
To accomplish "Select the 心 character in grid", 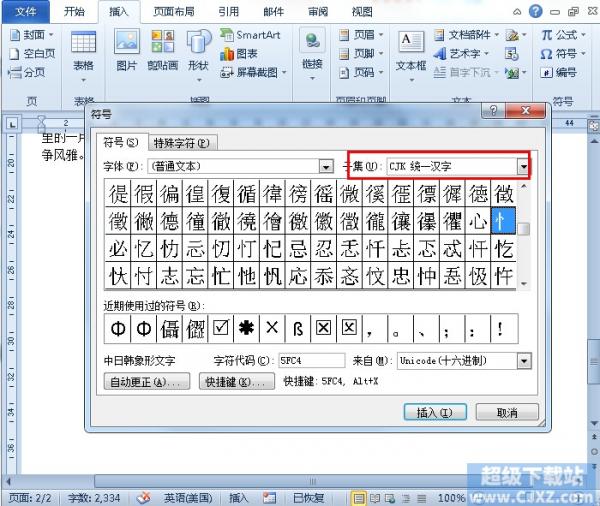I will (x=478, y=221).
